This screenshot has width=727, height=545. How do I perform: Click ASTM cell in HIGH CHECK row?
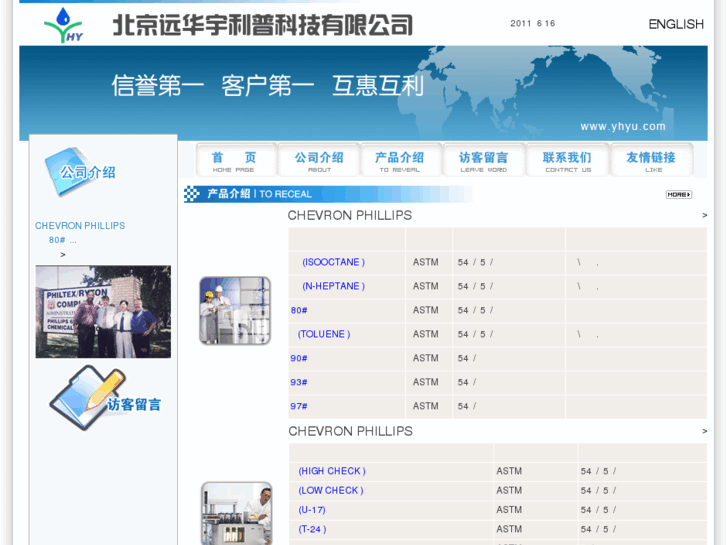pos(509,471)
